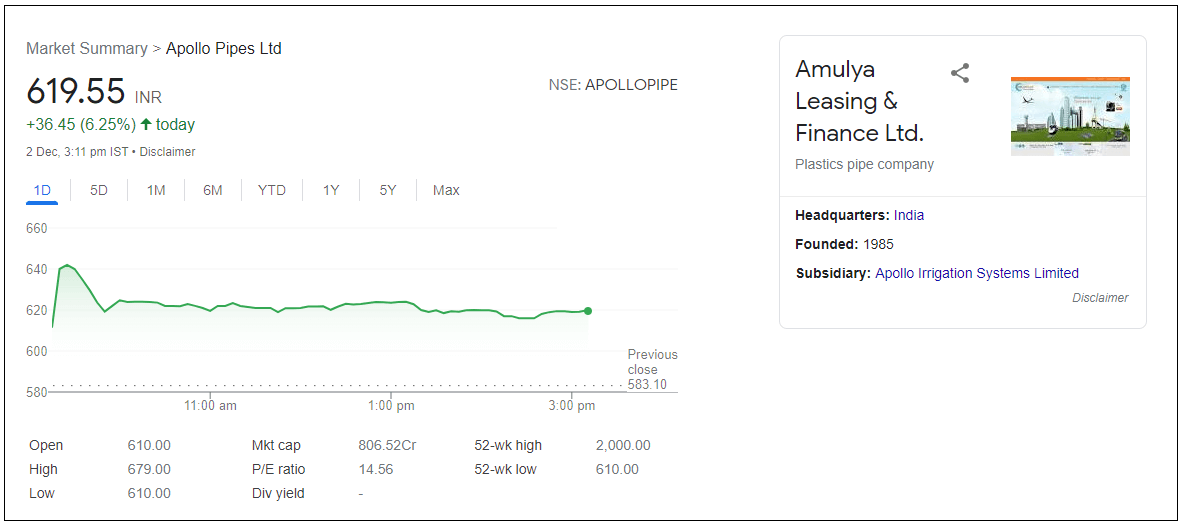This screenshot has width=1181, height=524.
Task: Click the green up arrow next to today
Action: [146, 124]
